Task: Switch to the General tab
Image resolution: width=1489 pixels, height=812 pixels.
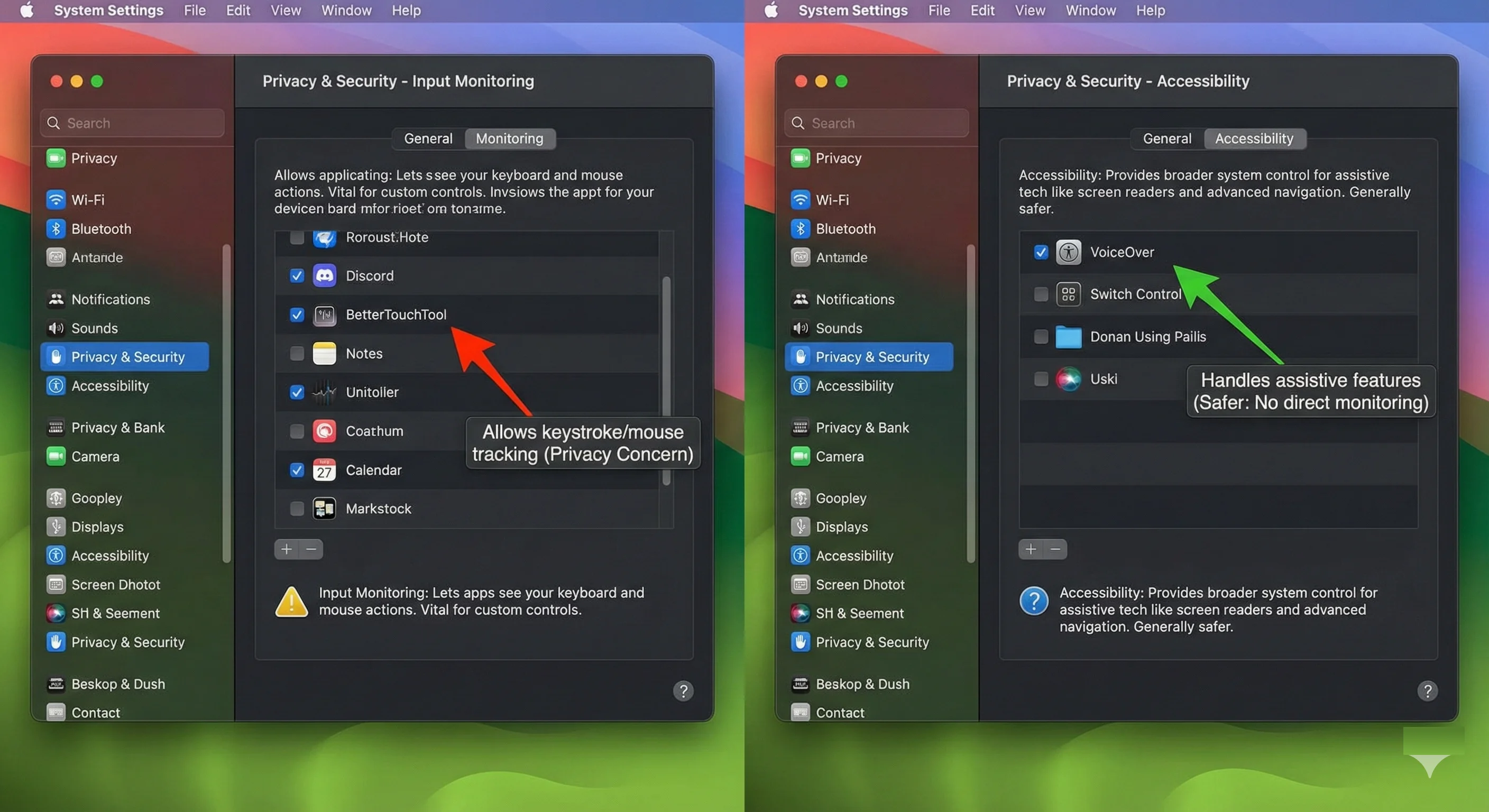Action: click(428, 139)
